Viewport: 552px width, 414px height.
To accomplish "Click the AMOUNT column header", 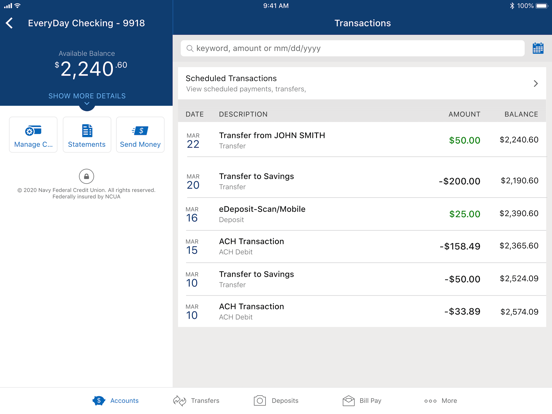I will pyautogui.click(x=464, y=114).
